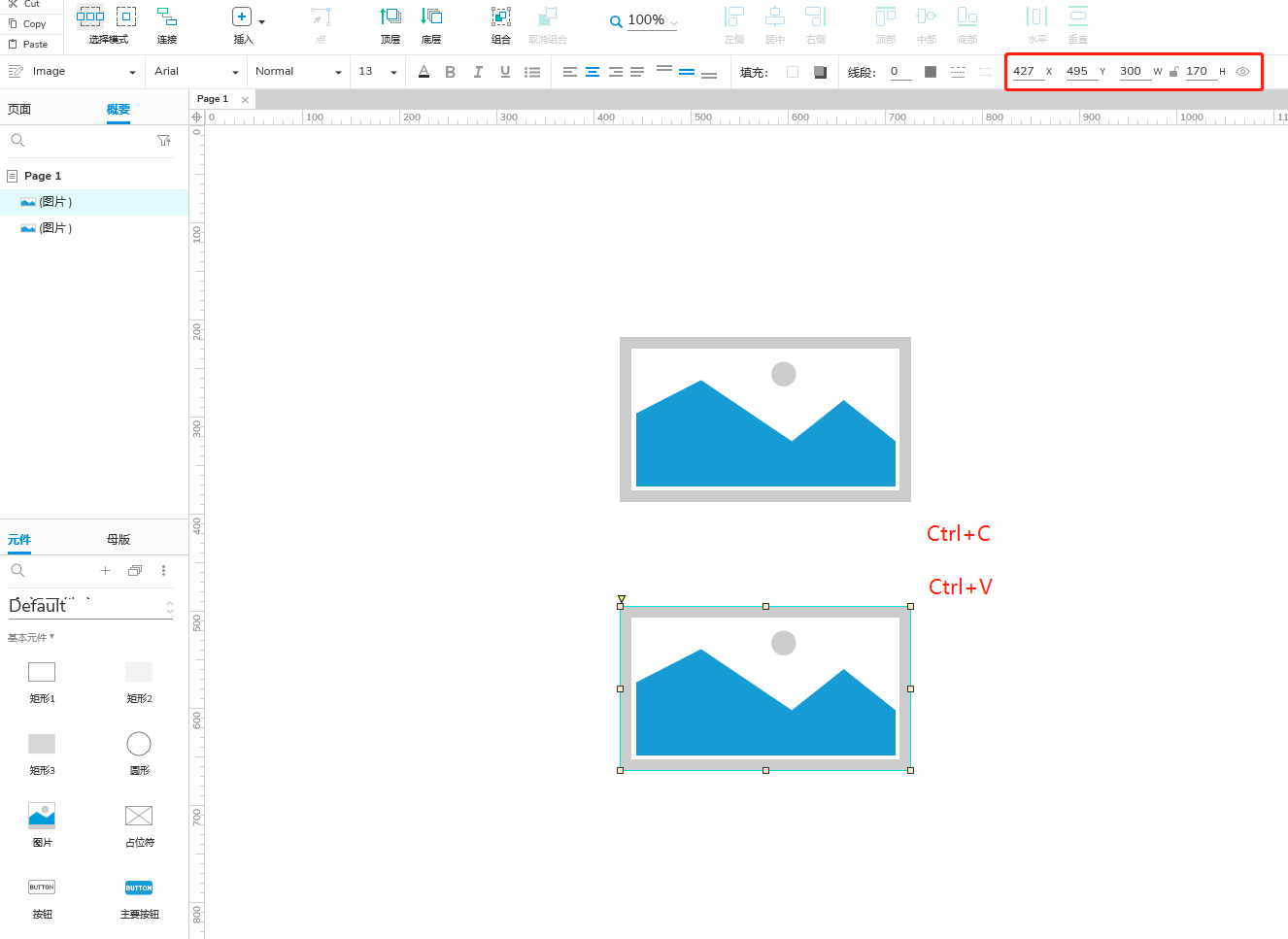The height and width of the screenshot is (939, 1288).
Task: Align widgets with 右侧 icon
Action: pyautogui.click(x=816, y=17)
